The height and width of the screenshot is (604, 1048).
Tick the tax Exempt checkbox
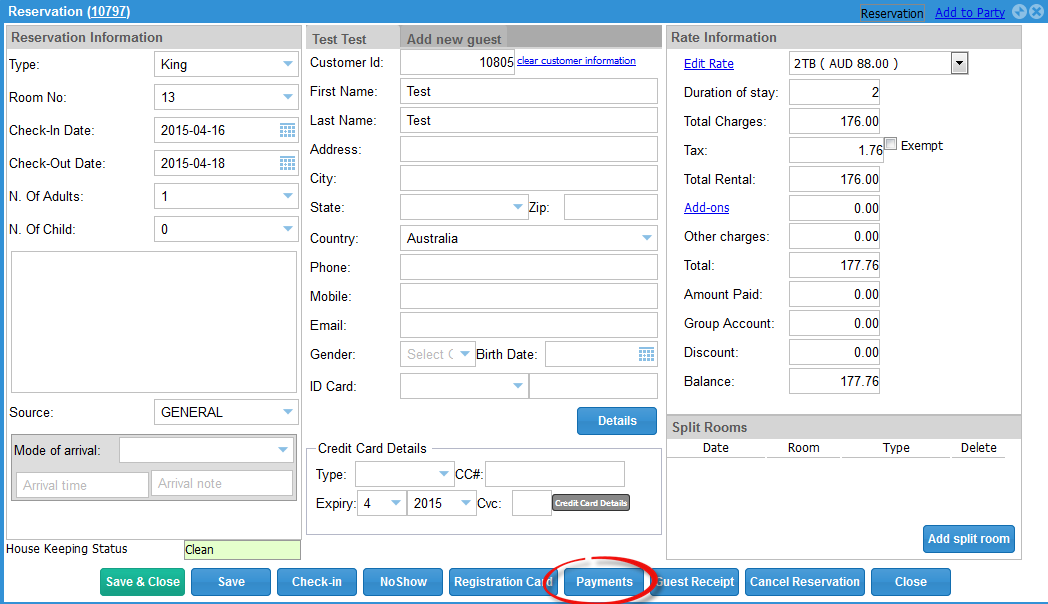click(891, 145)
